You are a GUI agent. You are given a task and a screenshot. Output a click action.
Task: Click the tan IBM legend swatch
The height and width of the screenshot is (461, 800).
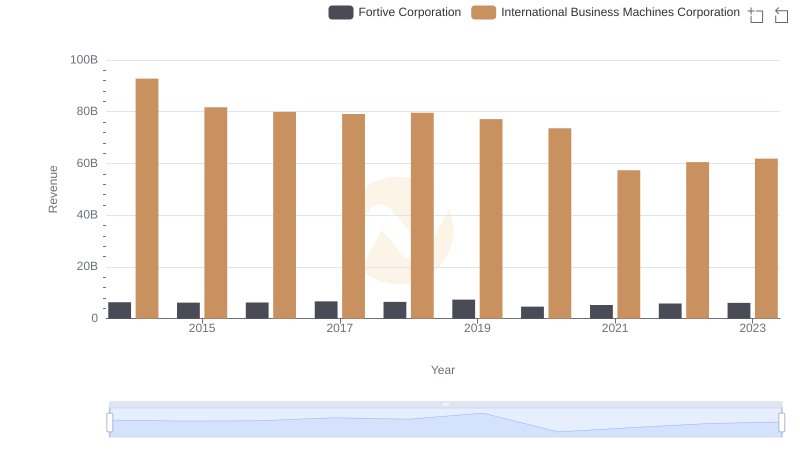pos(483,13)
